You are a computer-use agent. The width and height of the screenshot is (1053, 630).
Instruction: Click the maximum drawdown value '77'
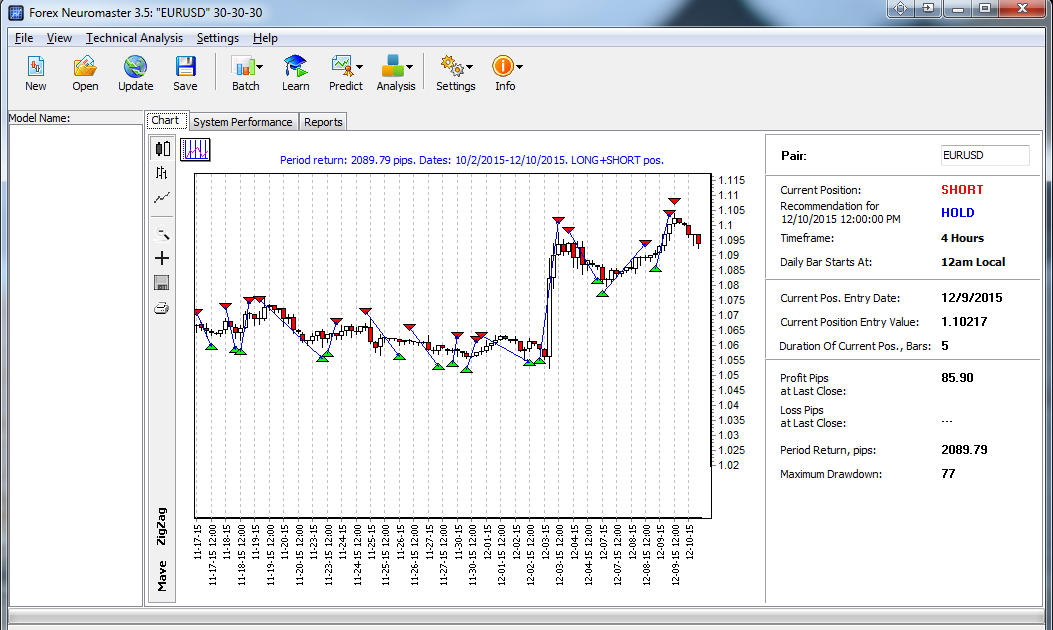point(948,474)
